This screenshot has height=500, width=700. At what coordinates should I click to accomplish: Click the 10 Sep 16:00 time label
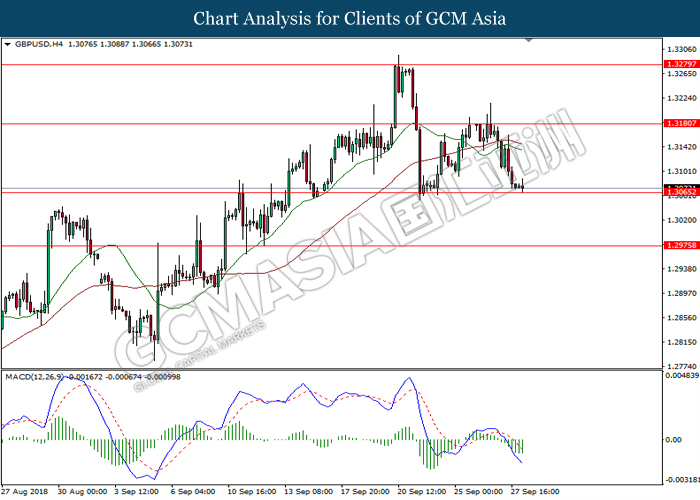point(252,492)
